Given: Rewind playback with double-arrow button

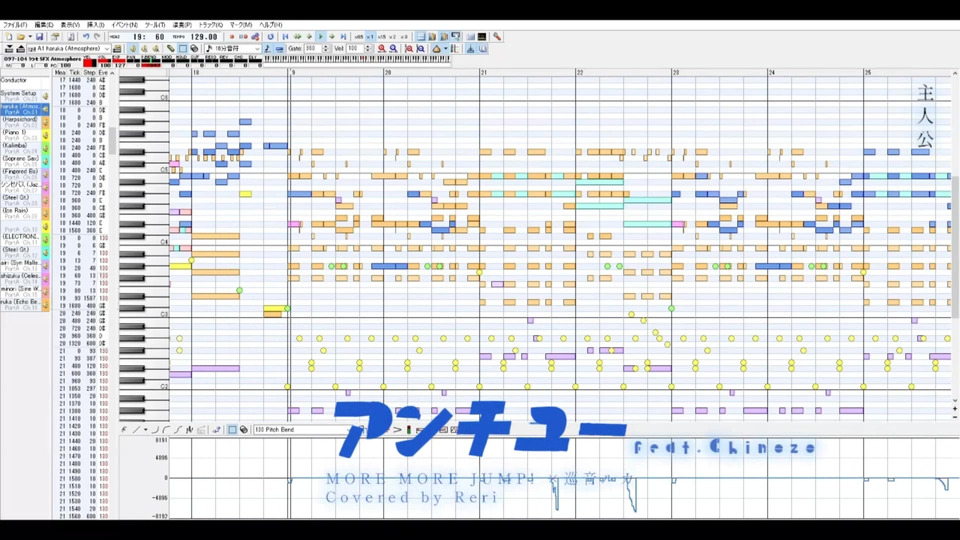Looking at the screenshot, I should [x=297, y=37].
